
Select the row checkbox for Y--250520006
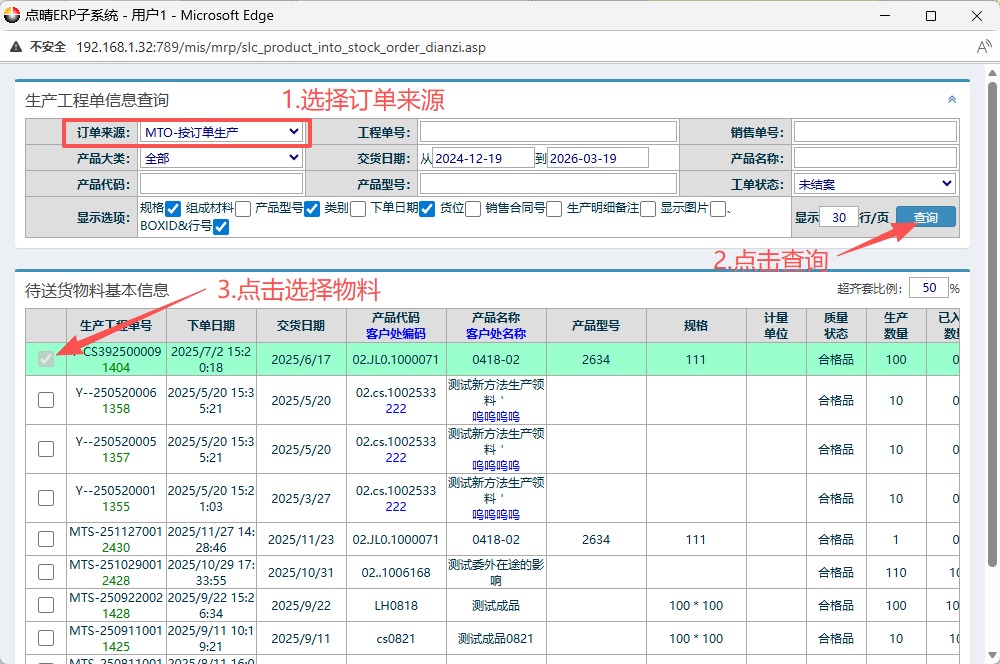pos(46,400)
